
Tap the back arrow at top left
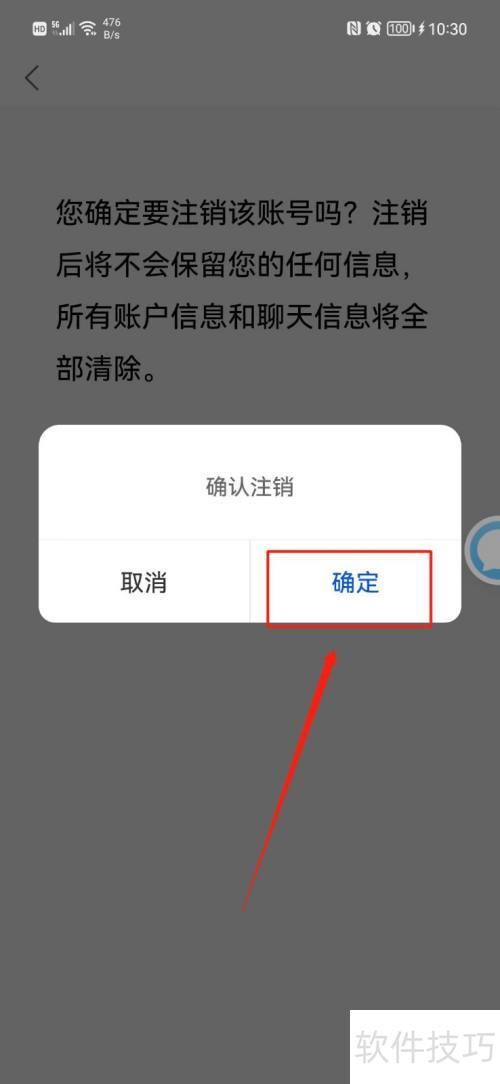pyautogui.click(x=32, y=78)
